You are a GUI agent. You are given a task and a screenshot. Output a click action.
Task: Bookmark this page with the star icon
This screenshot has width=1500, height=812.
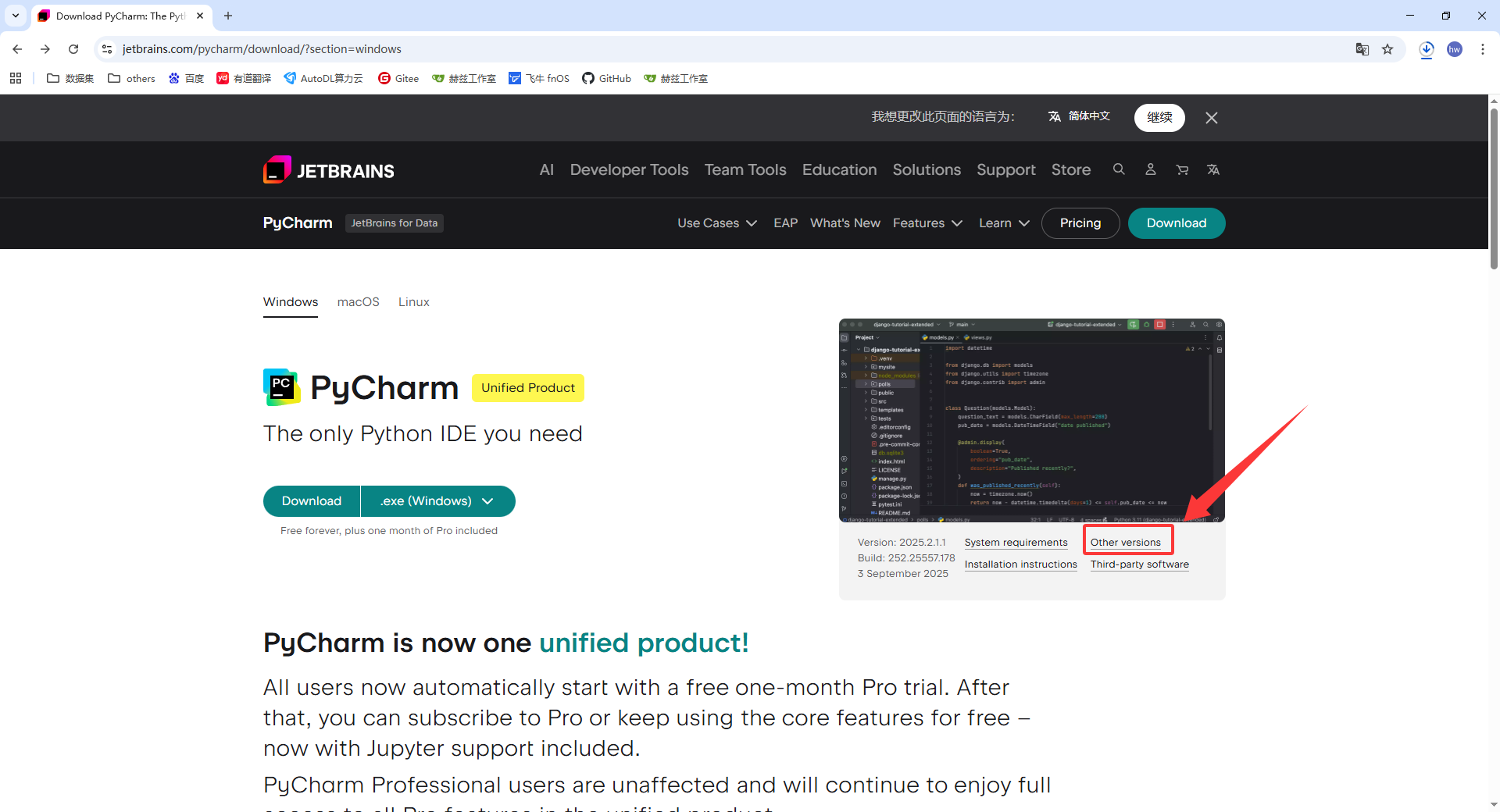click(x=1387, y=49)
